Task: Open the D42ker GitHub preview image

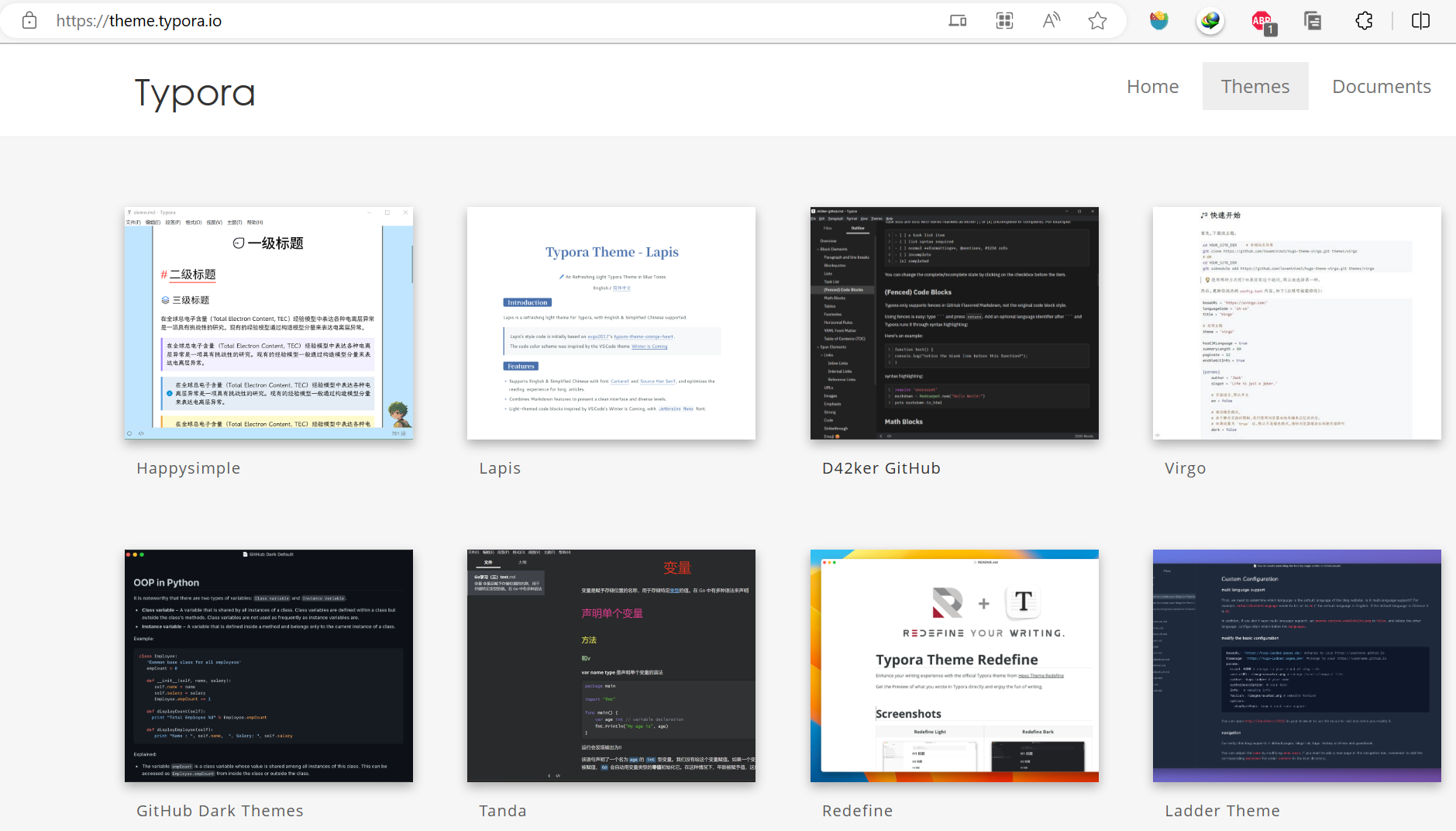Action: 955,323
